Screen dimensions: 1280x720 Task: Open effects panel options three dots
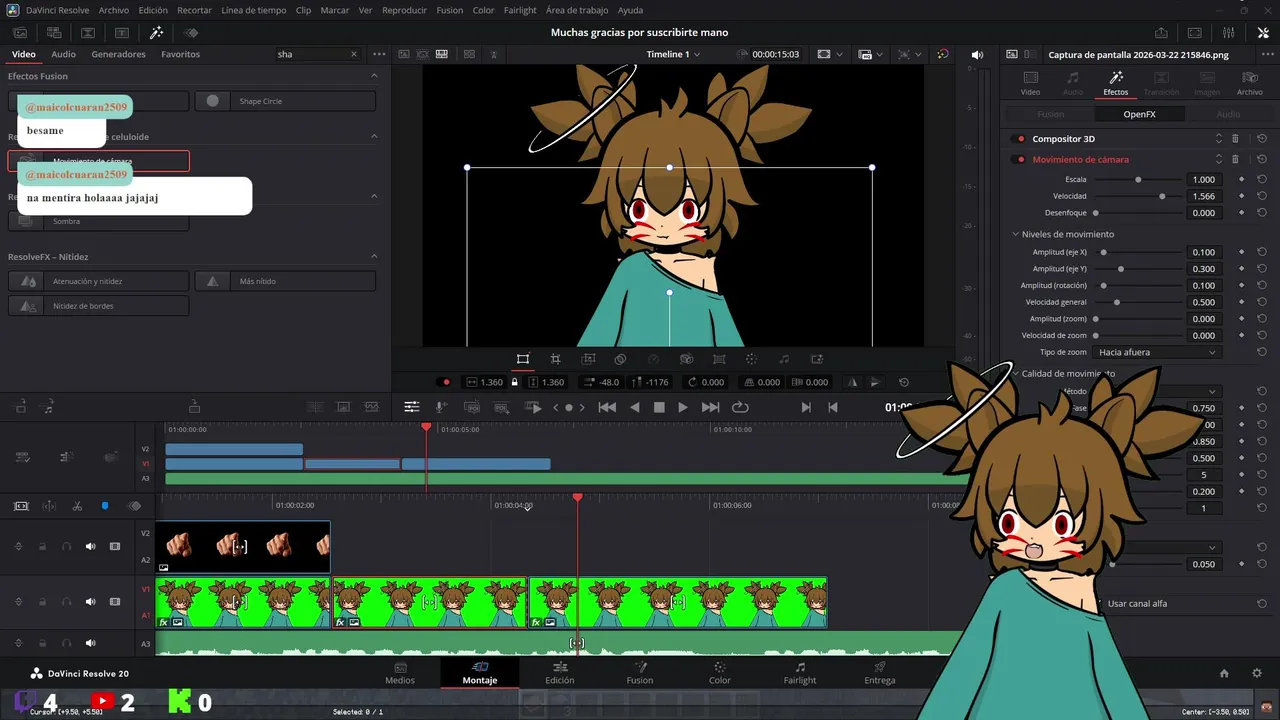pyautogui.click(x=379, y=54)
